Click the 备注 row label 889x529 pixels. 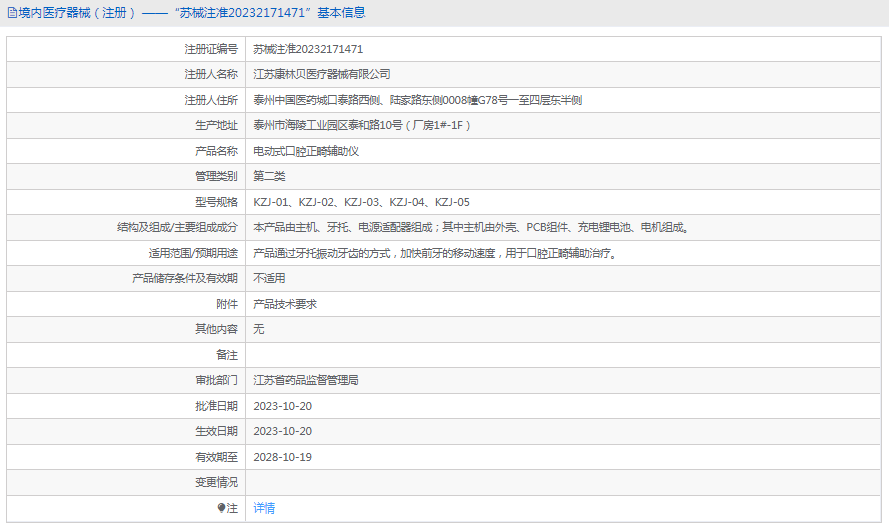click(227, 356)
